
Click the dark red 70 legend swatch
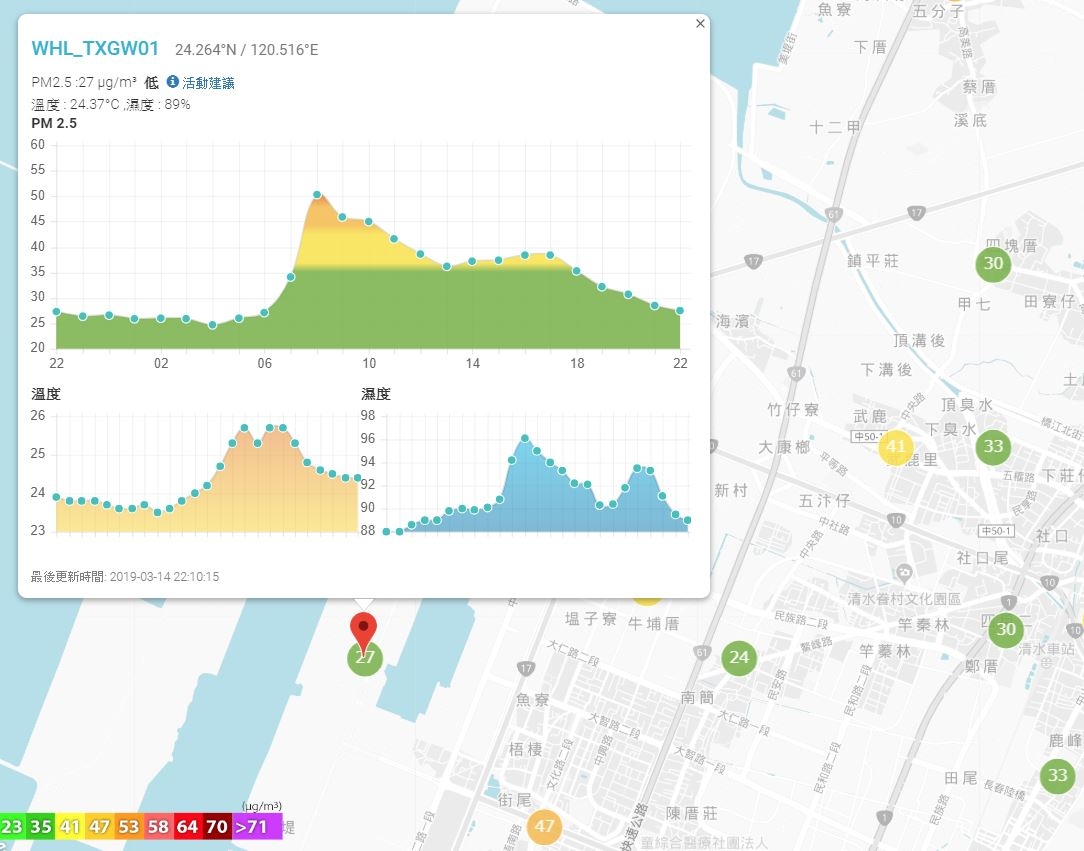point(216,826)
